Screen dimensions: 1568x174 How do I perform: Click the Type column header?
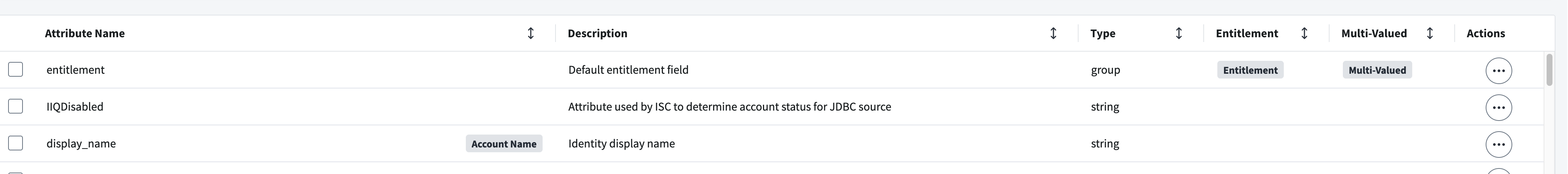coord(1102,34)
